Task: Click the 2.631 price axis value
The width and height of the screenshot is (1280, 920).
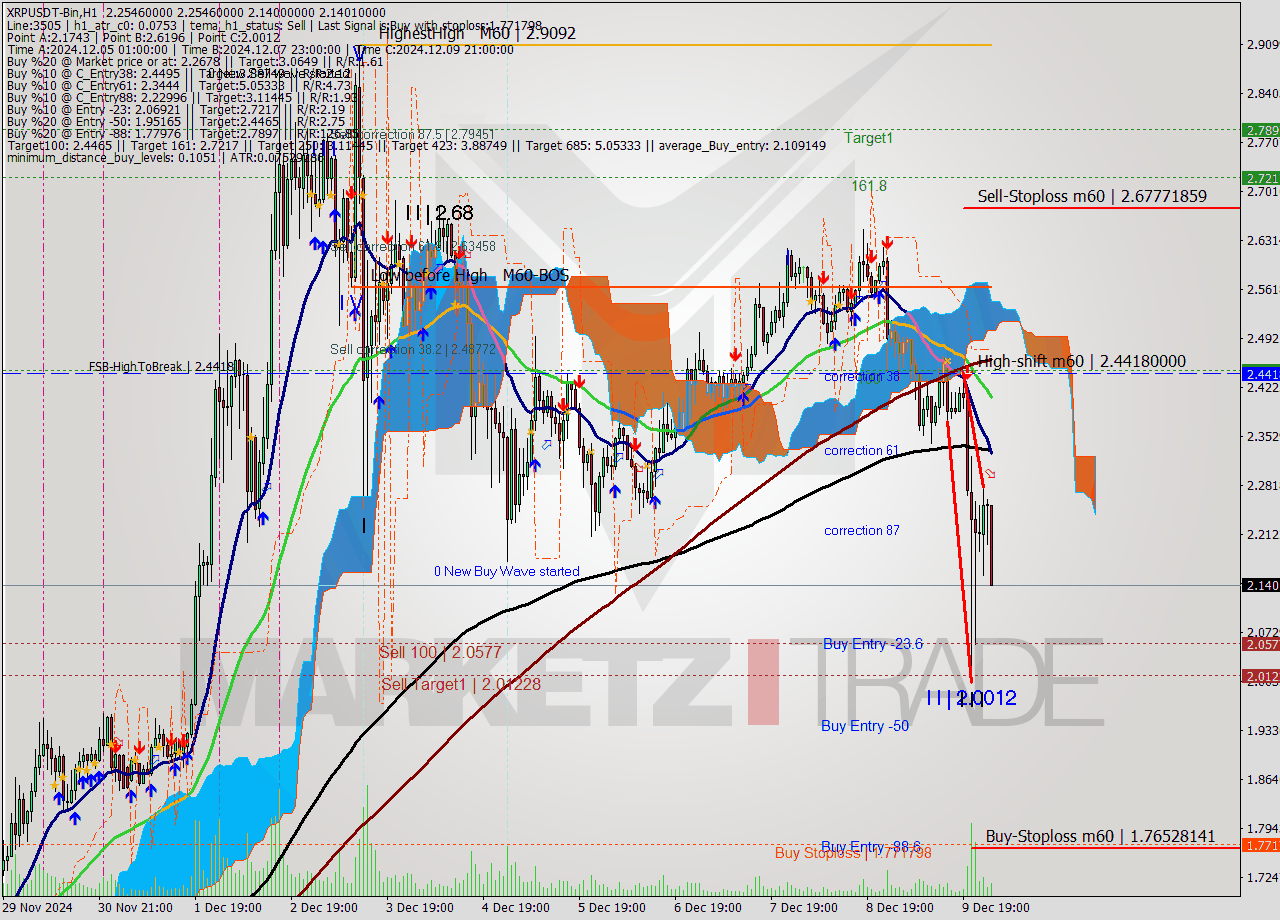Action: click(1263, 240)
